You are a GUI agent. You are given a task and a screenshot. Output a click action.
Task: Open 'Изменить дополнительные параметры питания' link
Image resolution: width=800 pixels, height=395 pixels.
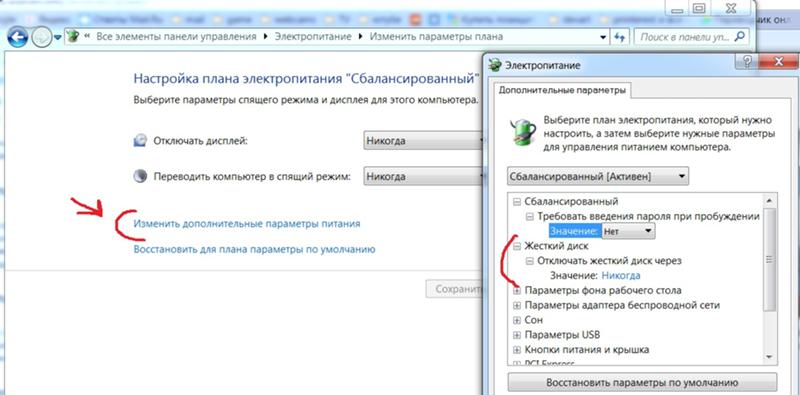(x=246, y=224)
